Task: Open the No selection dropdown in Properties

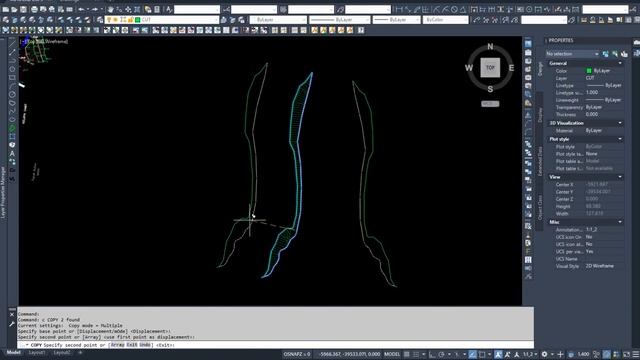Action: click(x=572, y=54)
